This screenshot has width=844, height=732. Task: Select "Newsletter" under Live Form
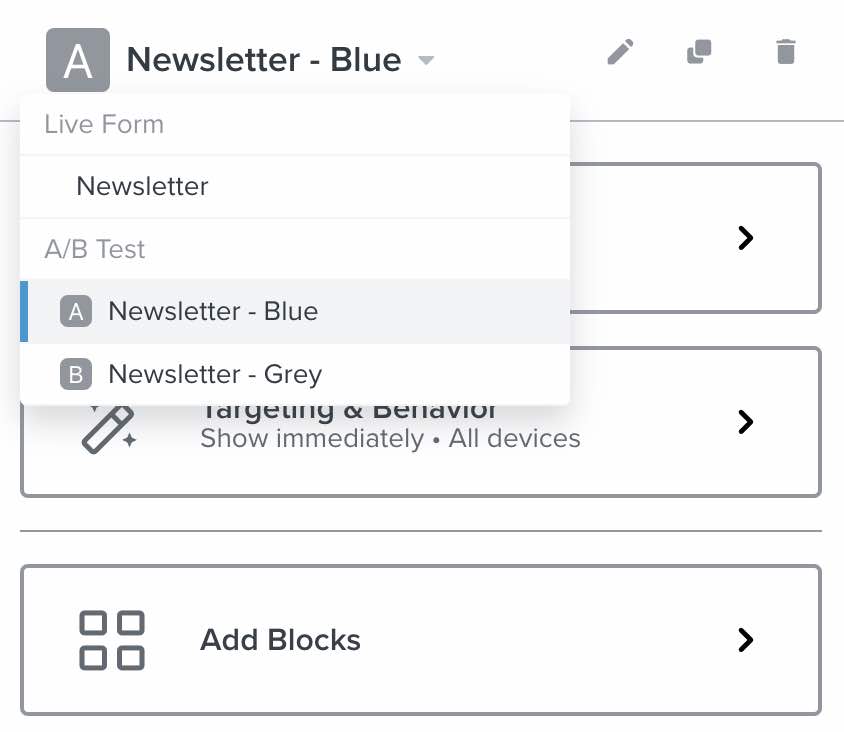142,186
